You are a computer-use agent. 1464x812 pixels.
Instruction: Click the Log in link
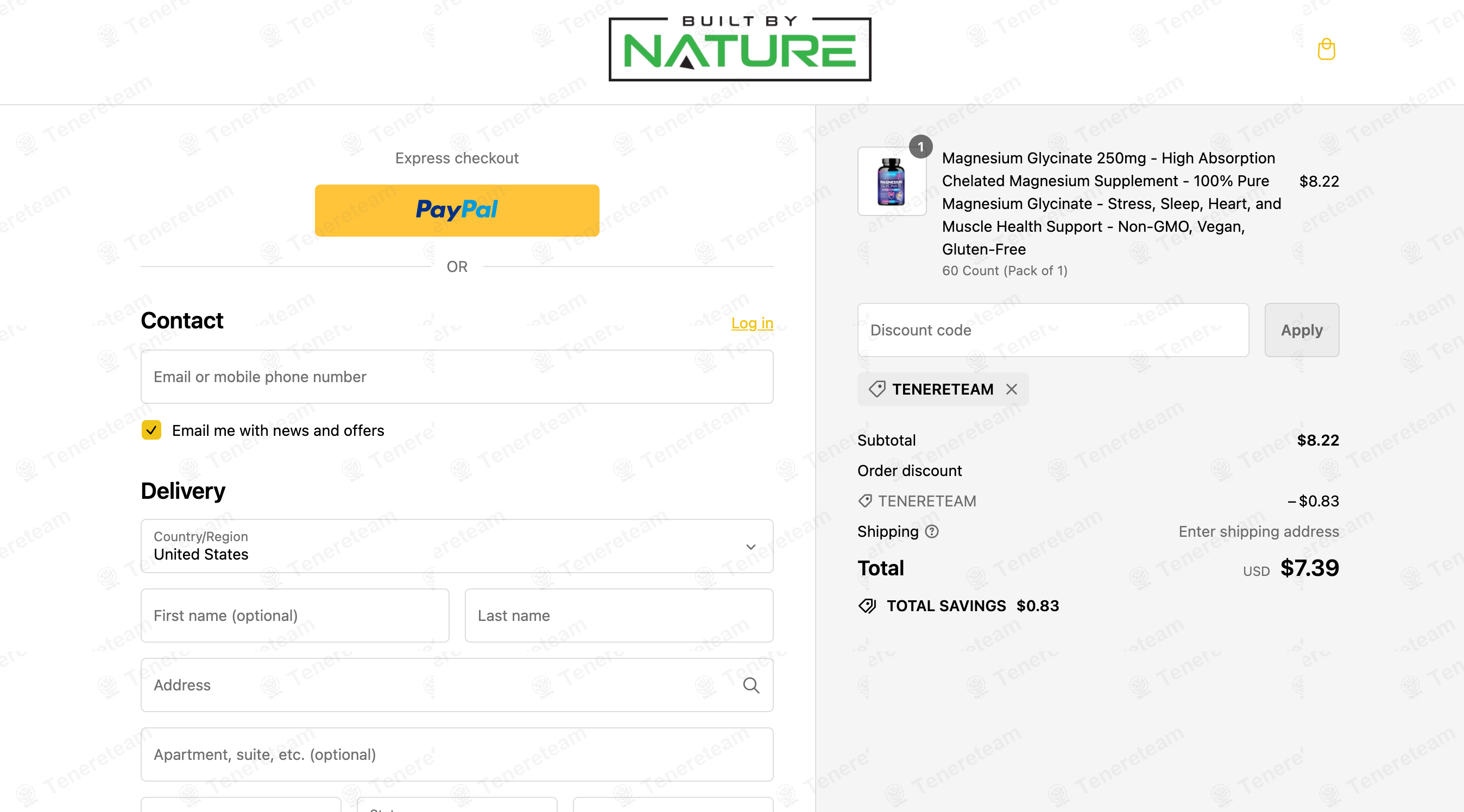(752, 323)
